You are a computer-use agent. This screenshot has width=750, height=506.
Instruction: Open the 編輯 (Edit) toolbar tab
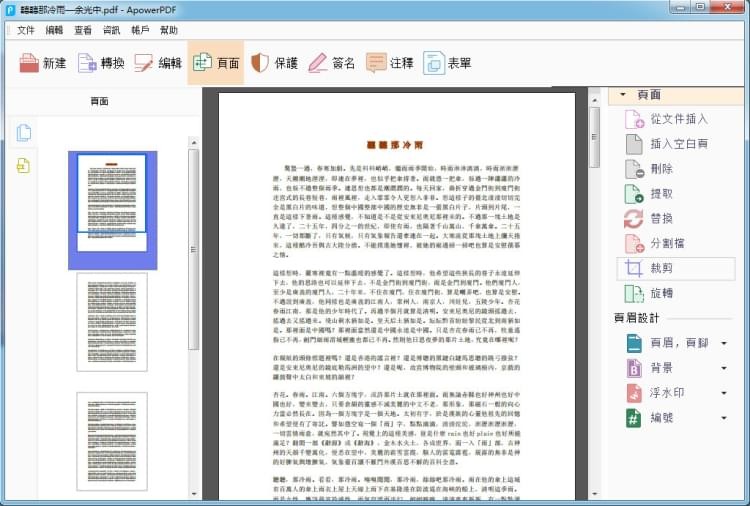158,63
